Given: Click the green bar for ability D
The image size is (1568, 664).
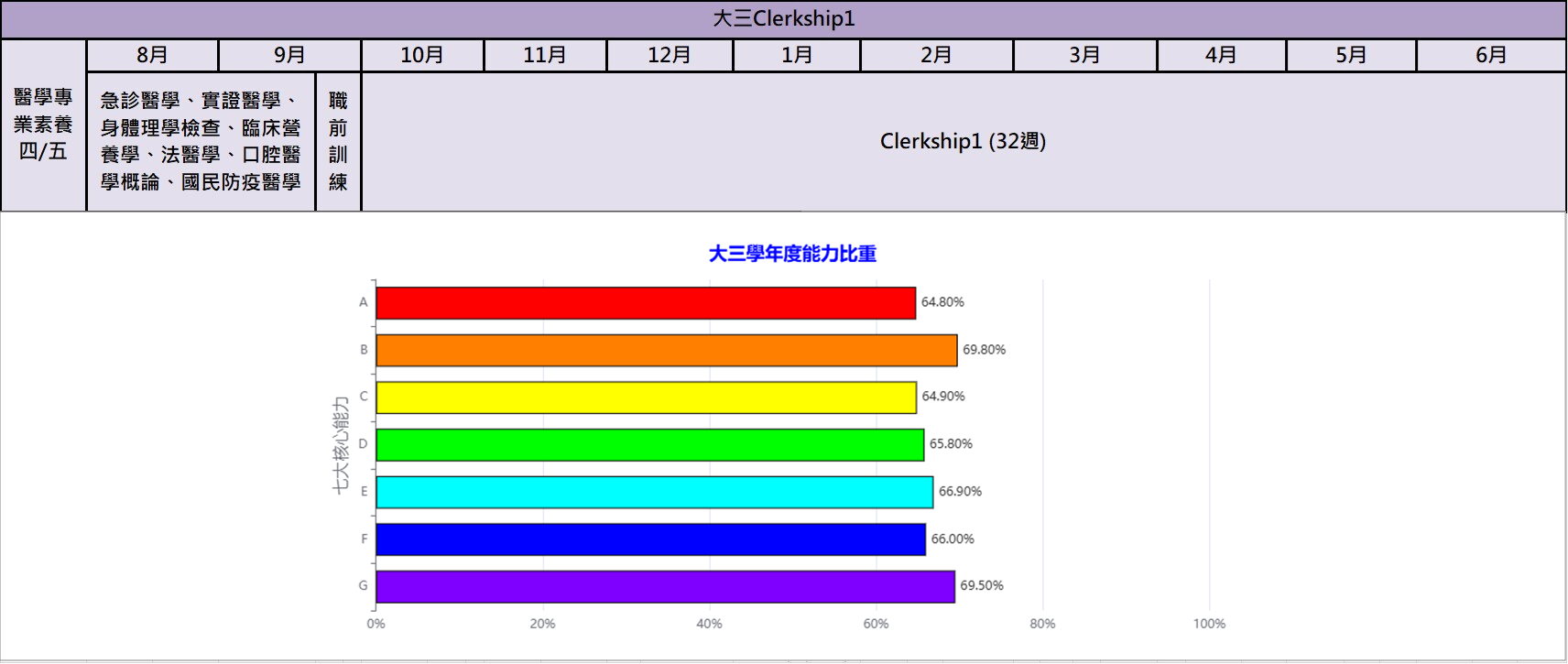Looking at the screenshot, I should coord(650,445).
